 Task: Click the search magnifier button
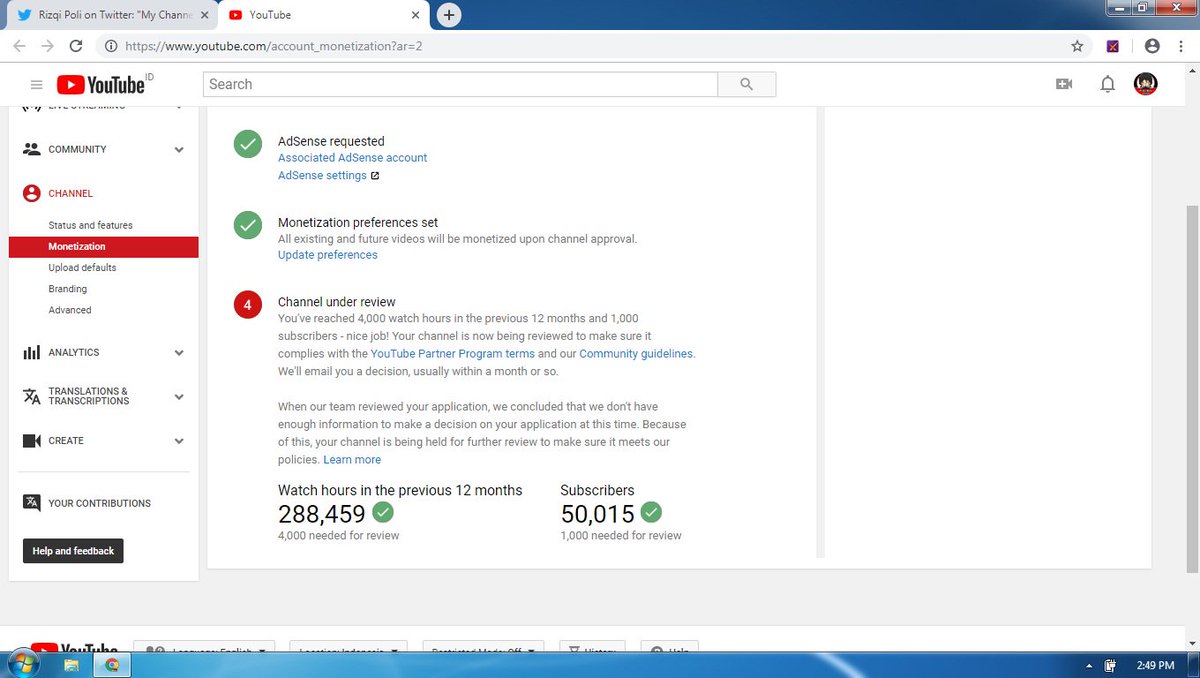[747, 84]
